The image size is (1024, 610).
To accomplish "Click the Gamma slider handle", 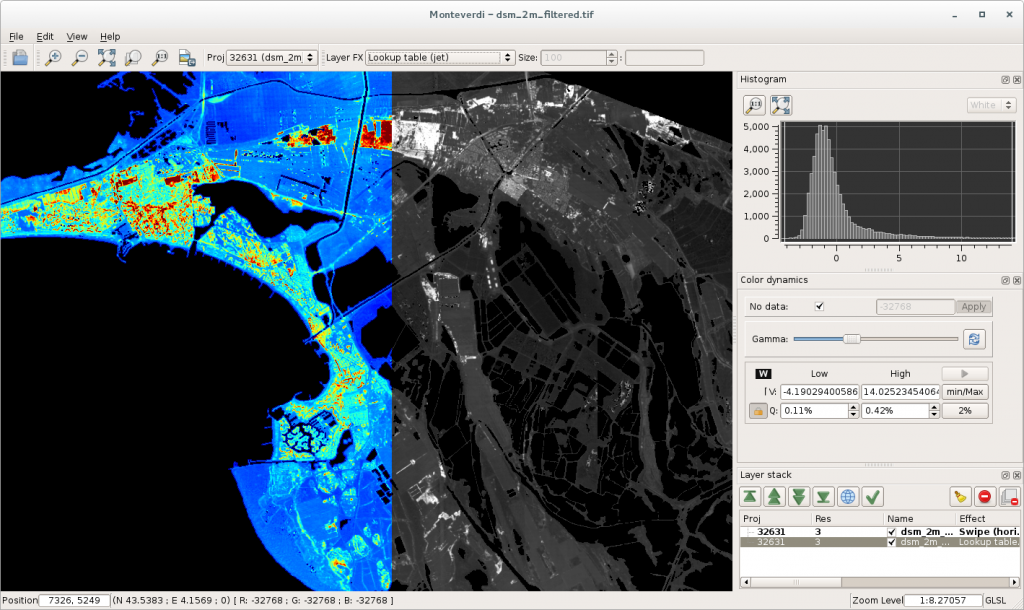I will pyautogui.click(x=852, y=339).
